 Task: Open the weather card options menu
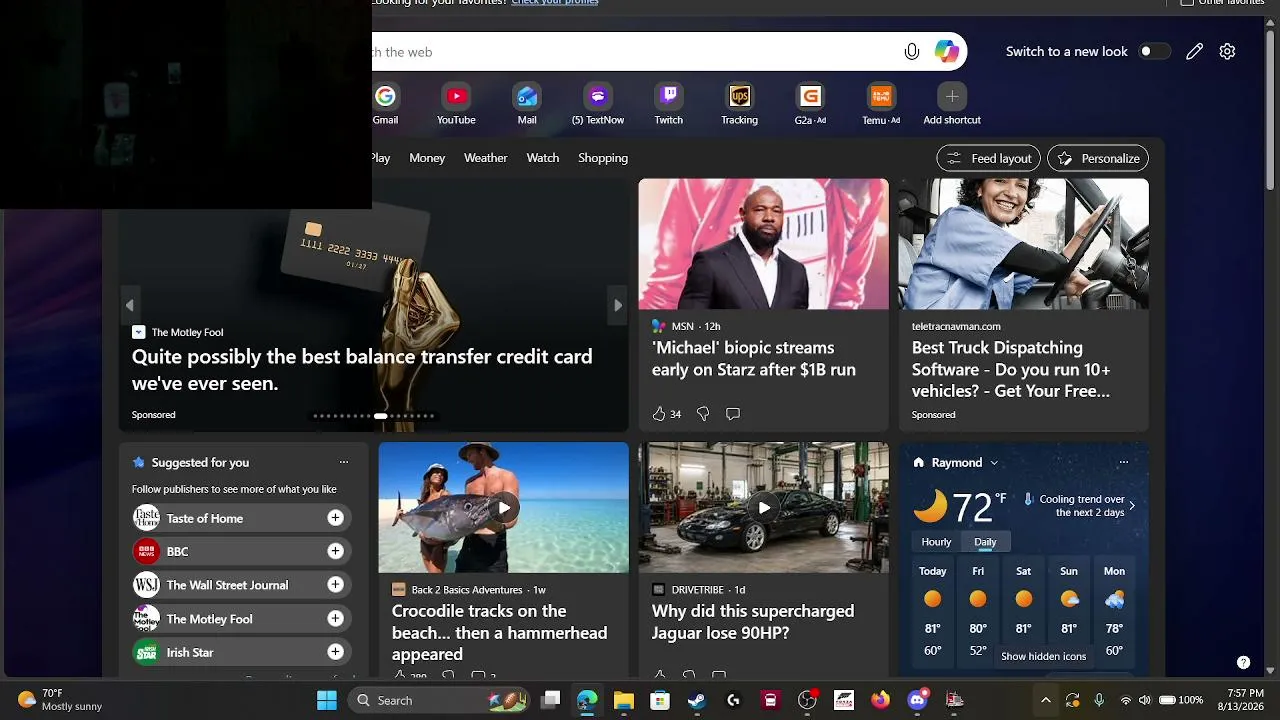pyautogui.click(x=1124, y=462)
